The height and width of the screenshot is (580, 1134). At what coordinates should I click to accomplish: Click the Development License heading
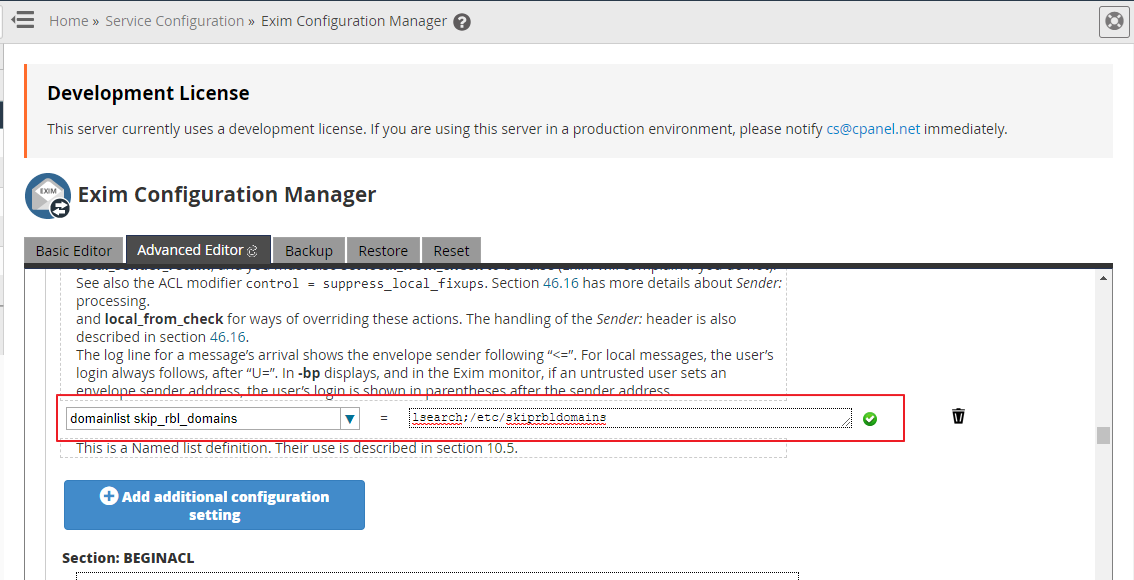(x=148, y=93)
